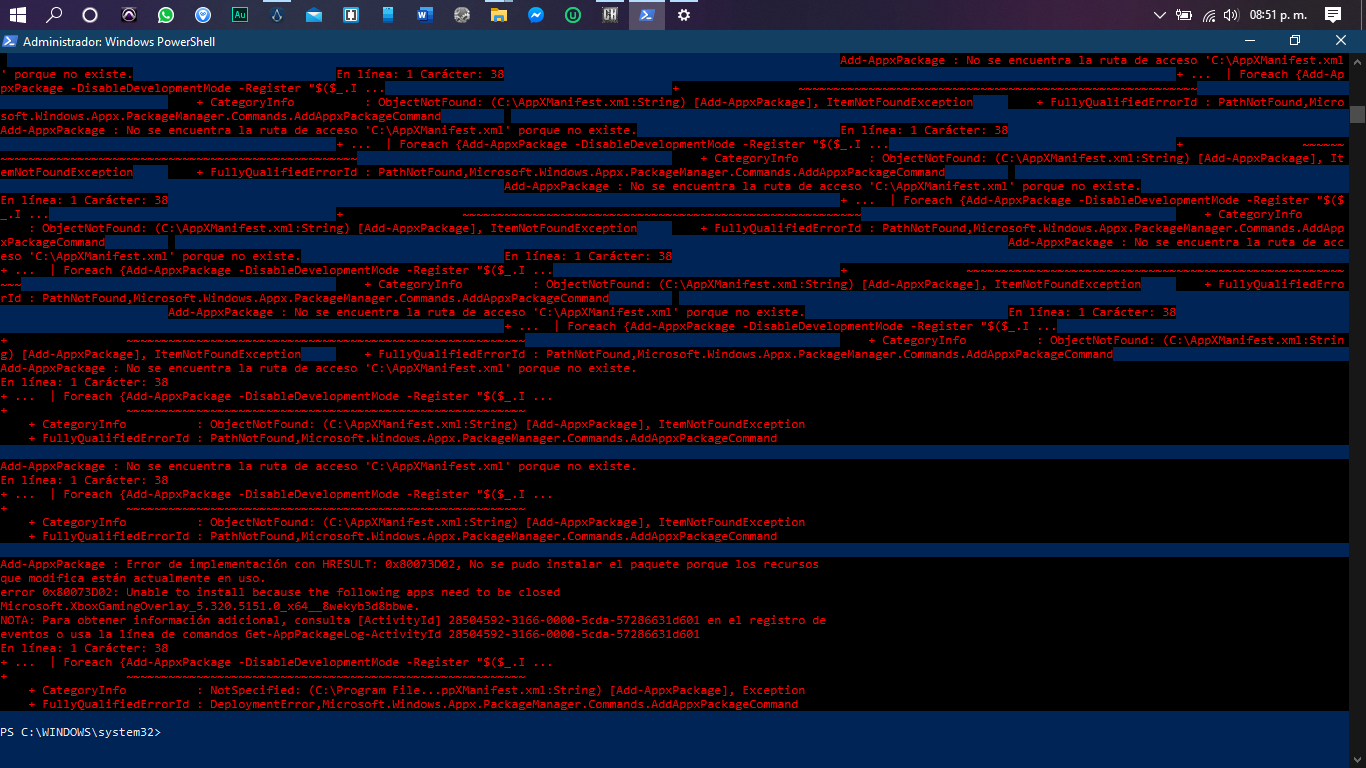
Task: Open the volume speaker tray icon
Action: click(1231, 15)
